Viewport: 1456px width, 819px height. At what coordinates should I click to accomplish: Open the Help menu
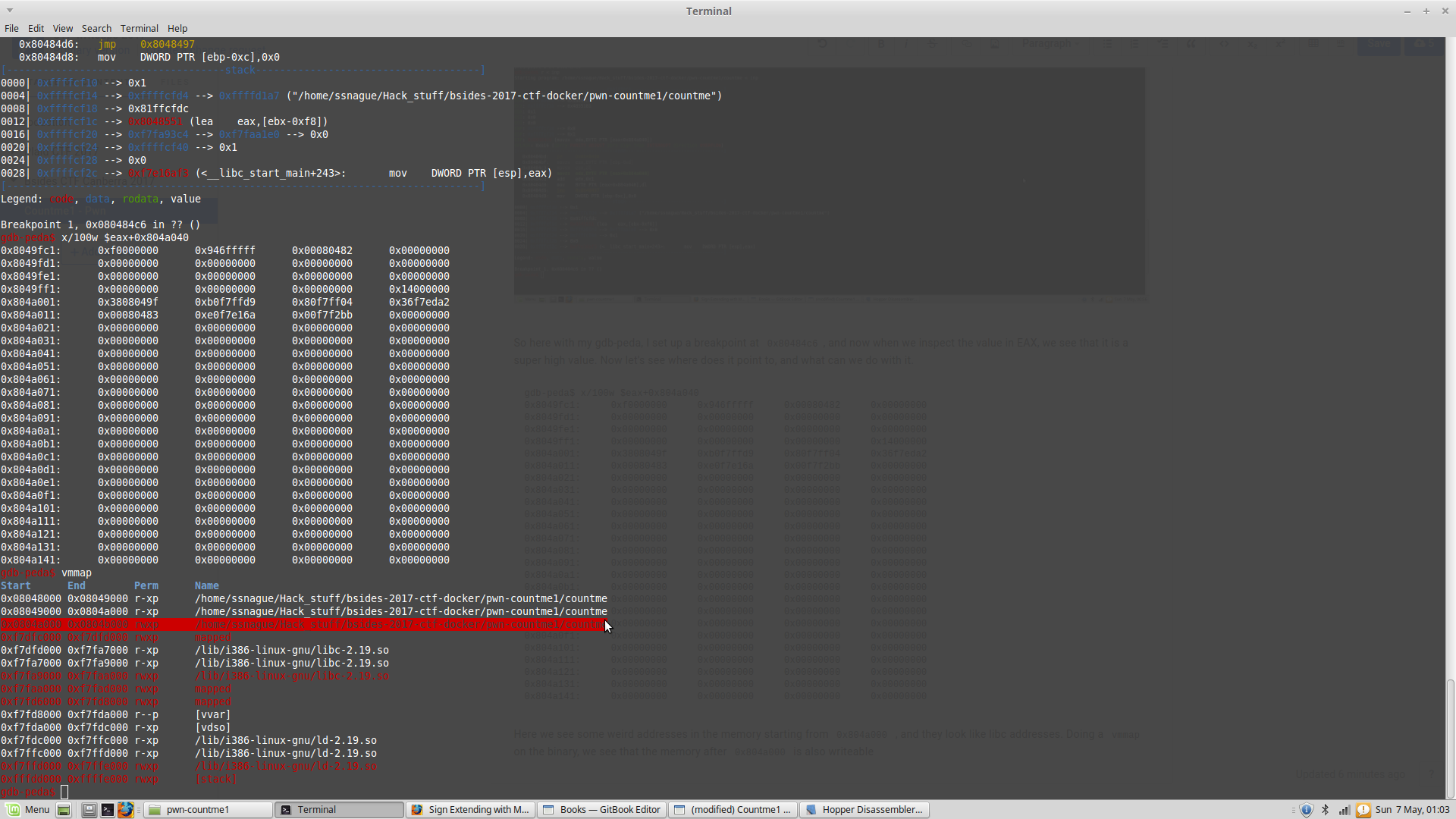(x=177, y=28)
